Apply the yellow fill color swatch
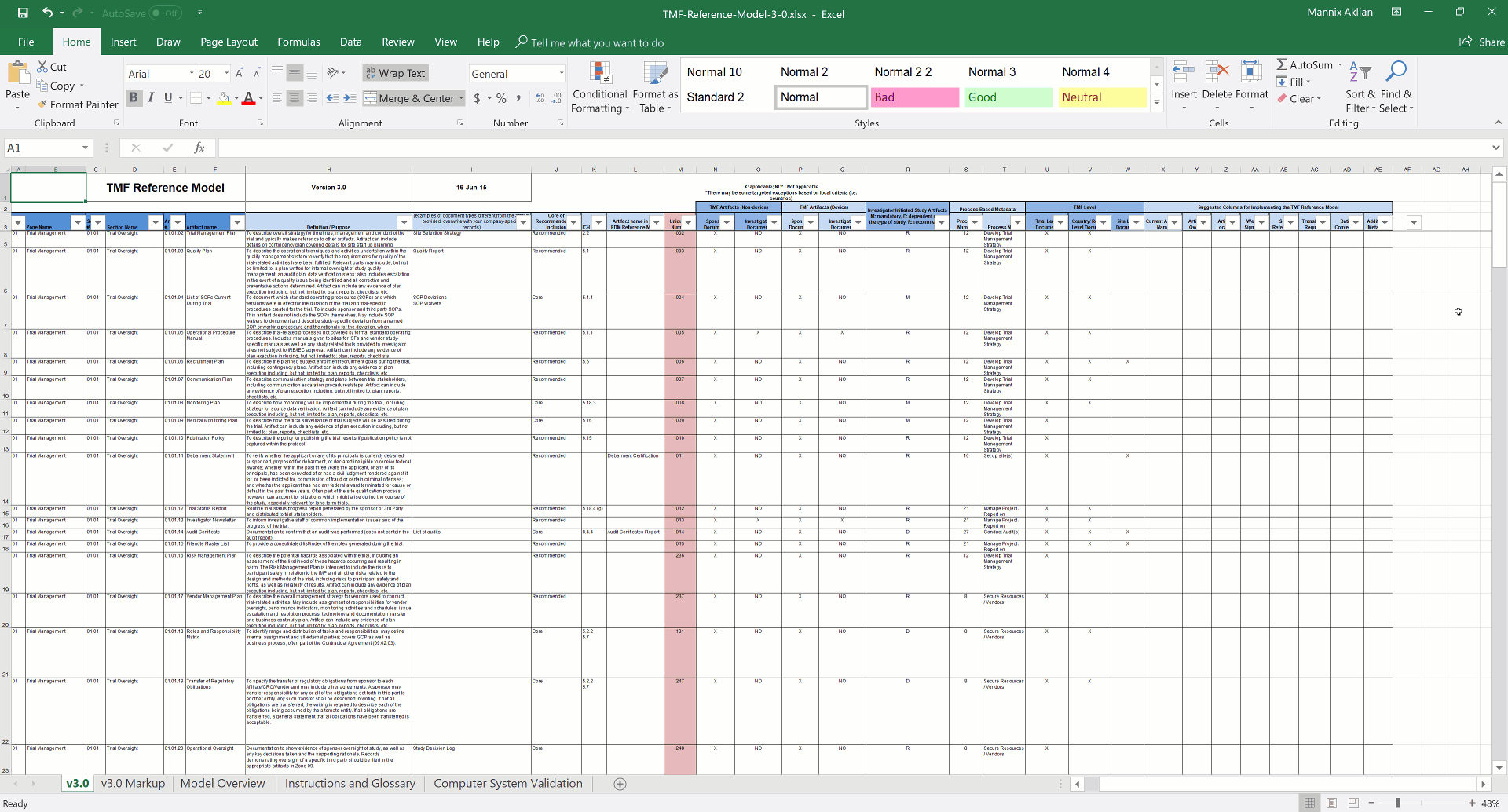This screenshot has width=1508, height=812. pyautogui.click(x=225, y=99)
